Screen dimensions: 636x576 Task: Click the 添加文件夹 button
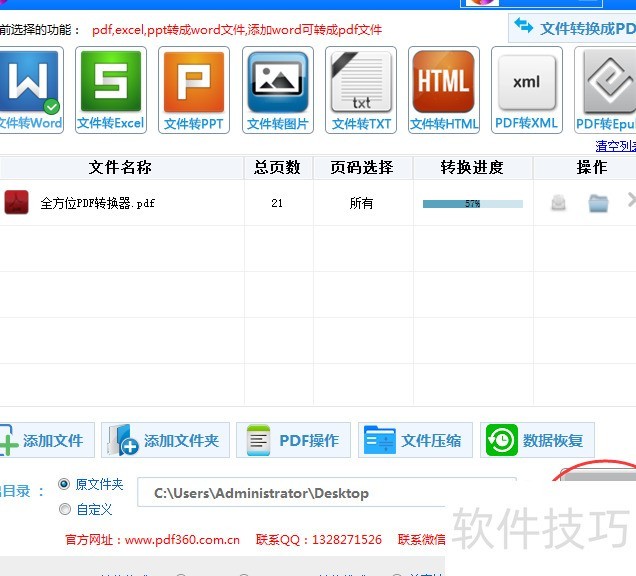click(165, 440)
